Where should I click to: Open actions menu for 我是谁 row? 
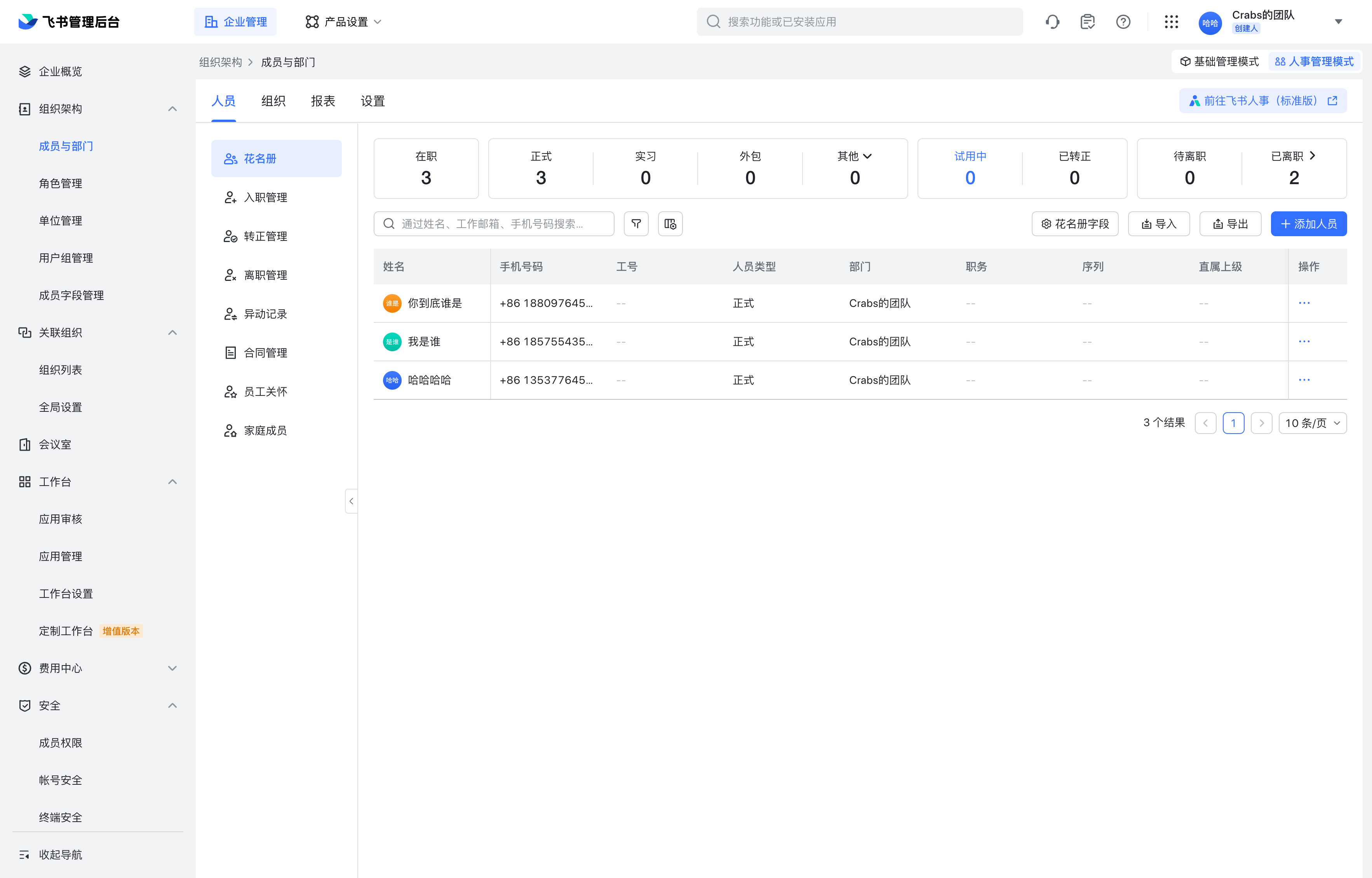(1304, 341)
